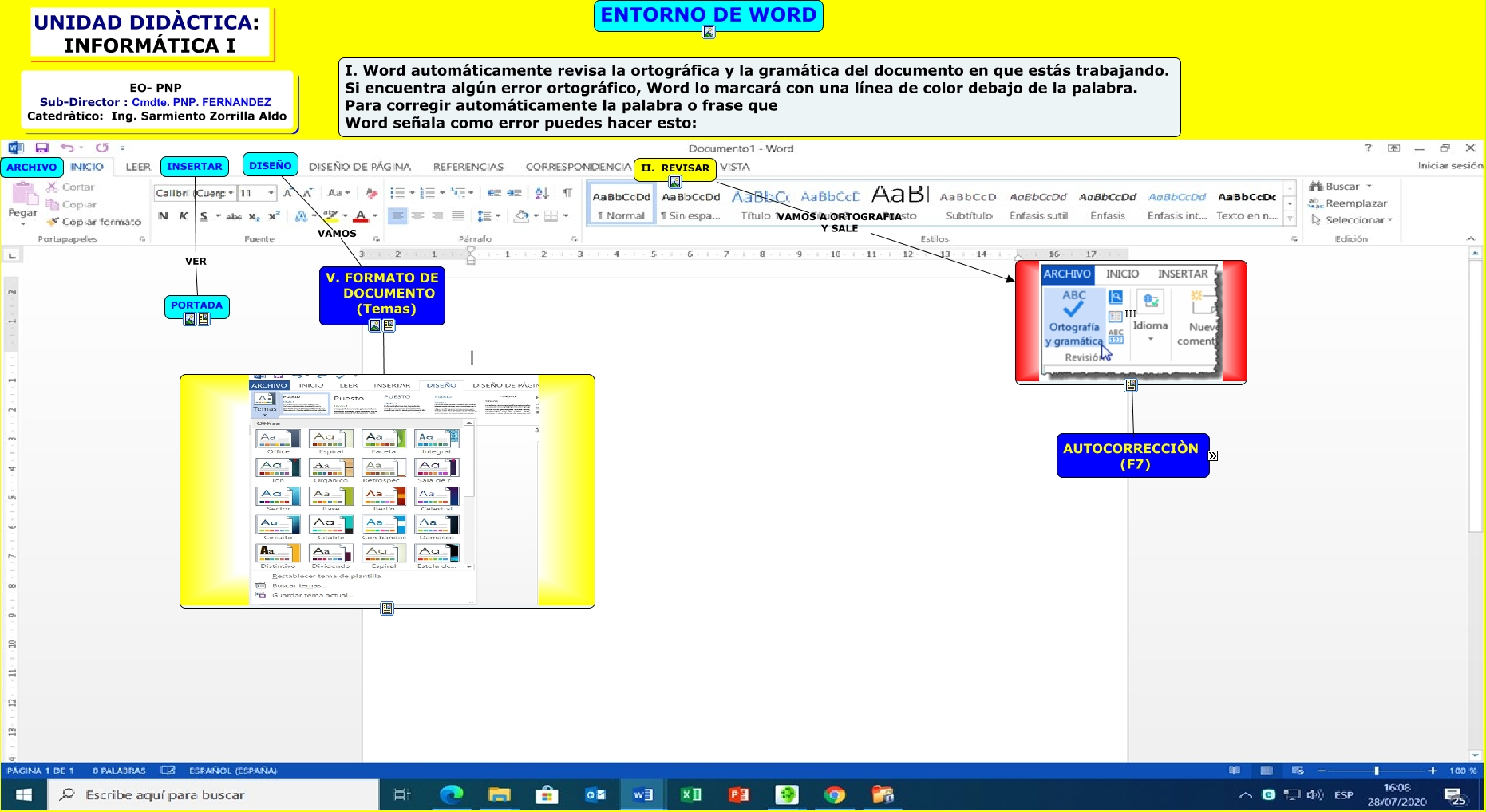Open Excel from the Windows taskbar
Image resolution: width=1486 pixels, height=812 pixels.
690,794
